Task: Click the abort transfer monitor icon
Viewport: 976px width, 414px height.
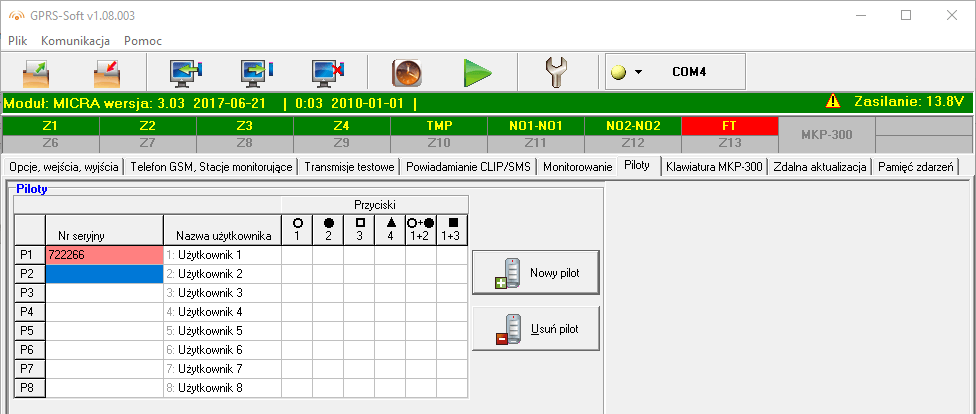Action: click(327, 73)
